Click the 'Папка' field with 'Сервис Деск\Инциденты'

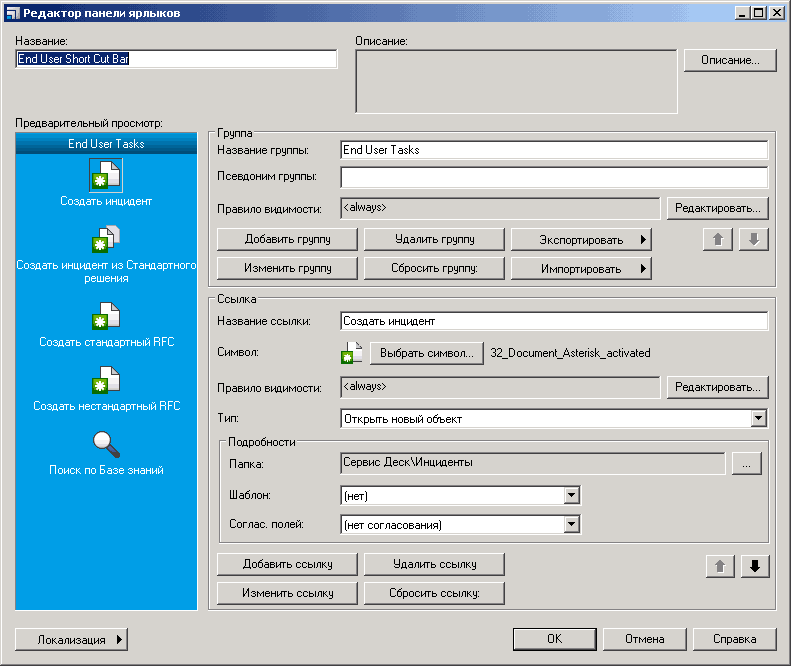tap(533, 463)
